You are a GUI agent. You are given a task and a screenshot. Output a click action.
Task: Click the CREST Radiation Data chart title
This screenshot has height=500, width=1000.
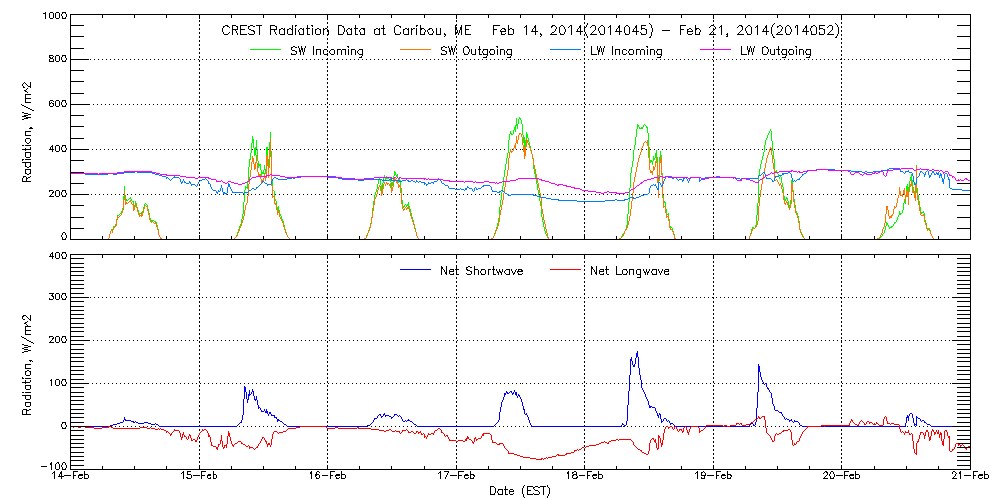[x=530, y=31]
